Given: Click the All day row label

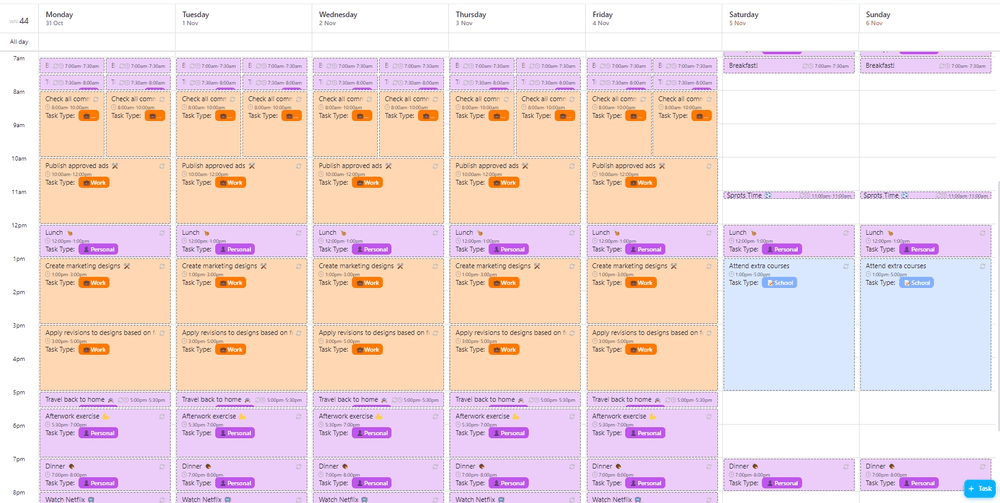Looking at the screenshot, I should point(19,42).
